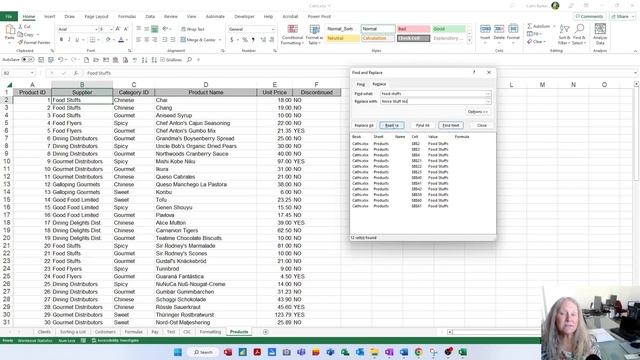Click the Undo arrow in quick access bar
640x360 pixels.
60,60
